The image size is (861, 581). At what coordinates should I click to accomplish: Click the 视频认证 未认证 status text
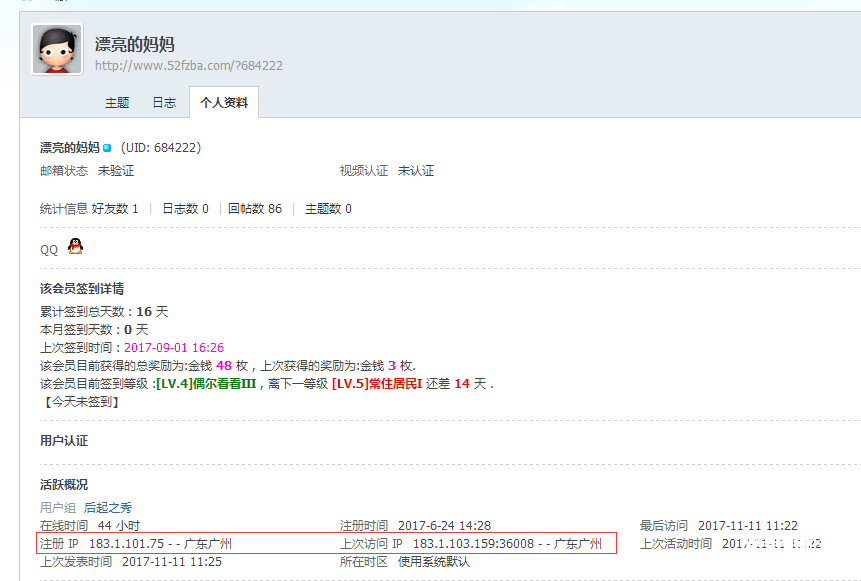click(x=415, y=171)
